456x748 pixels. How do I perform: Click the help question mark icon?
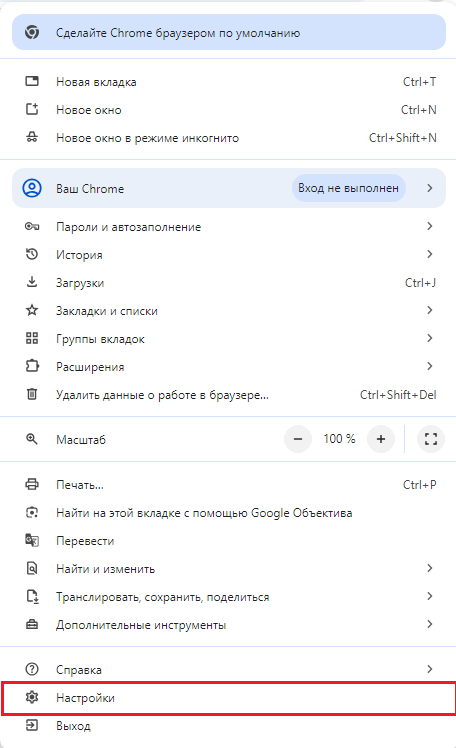point(32,669)
